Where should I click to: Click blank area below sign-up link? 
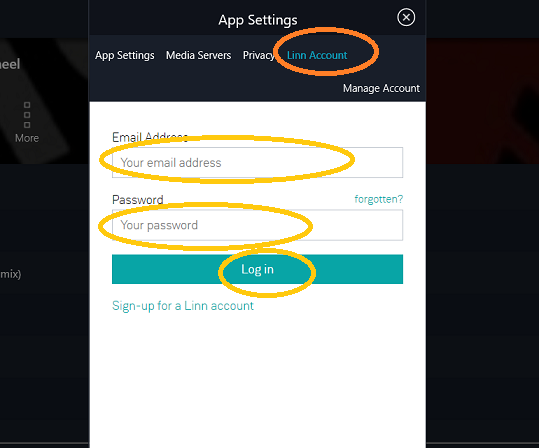coord(257,378)
